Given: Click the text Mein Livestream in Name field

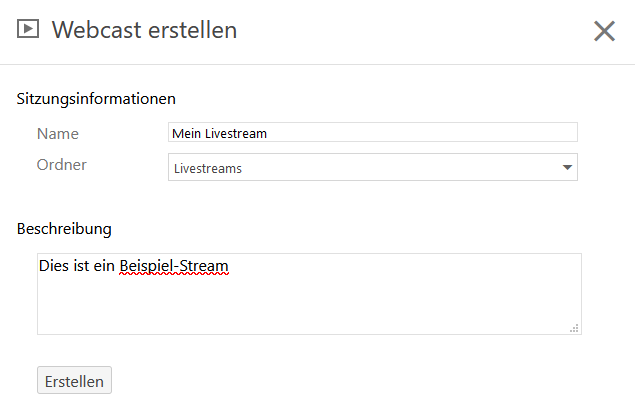Looking at the screenshot, I should pyautogui.click(x=219, y=133).
